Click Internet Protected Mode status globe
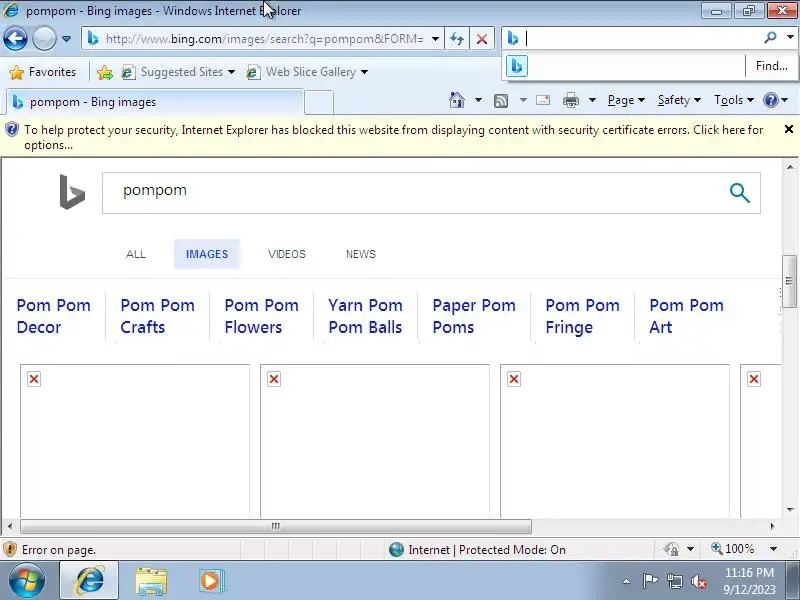800x600 pixels. tap(396, 549)
